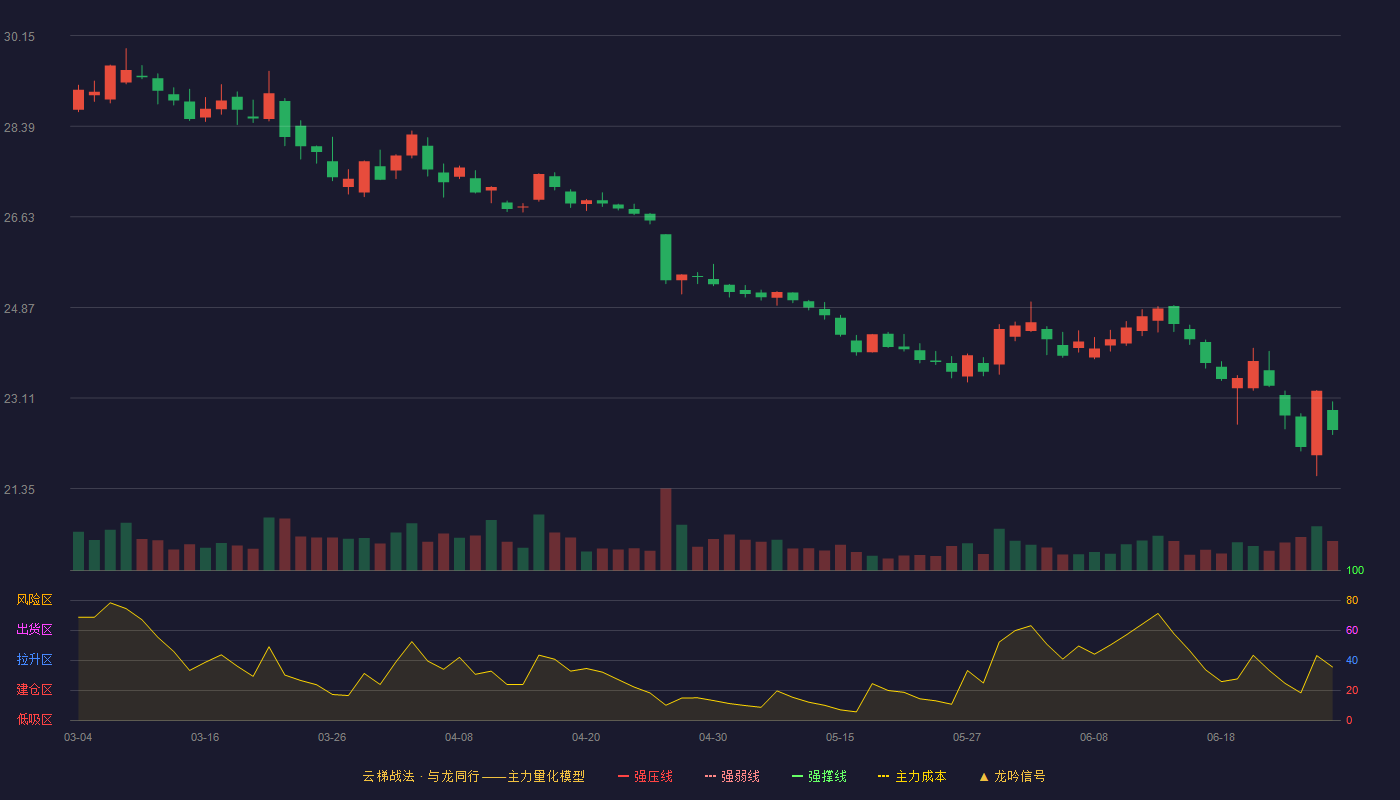Select the 03-26 date label

click(332, 737)
